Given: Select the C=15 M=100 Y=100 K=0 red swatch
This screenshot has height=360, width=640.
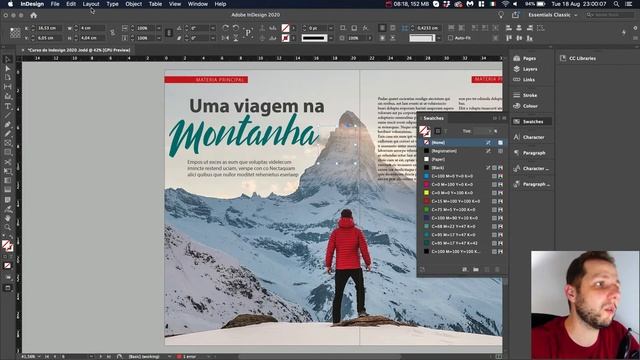Looking at the screenshot, I should tap(463, 201).
